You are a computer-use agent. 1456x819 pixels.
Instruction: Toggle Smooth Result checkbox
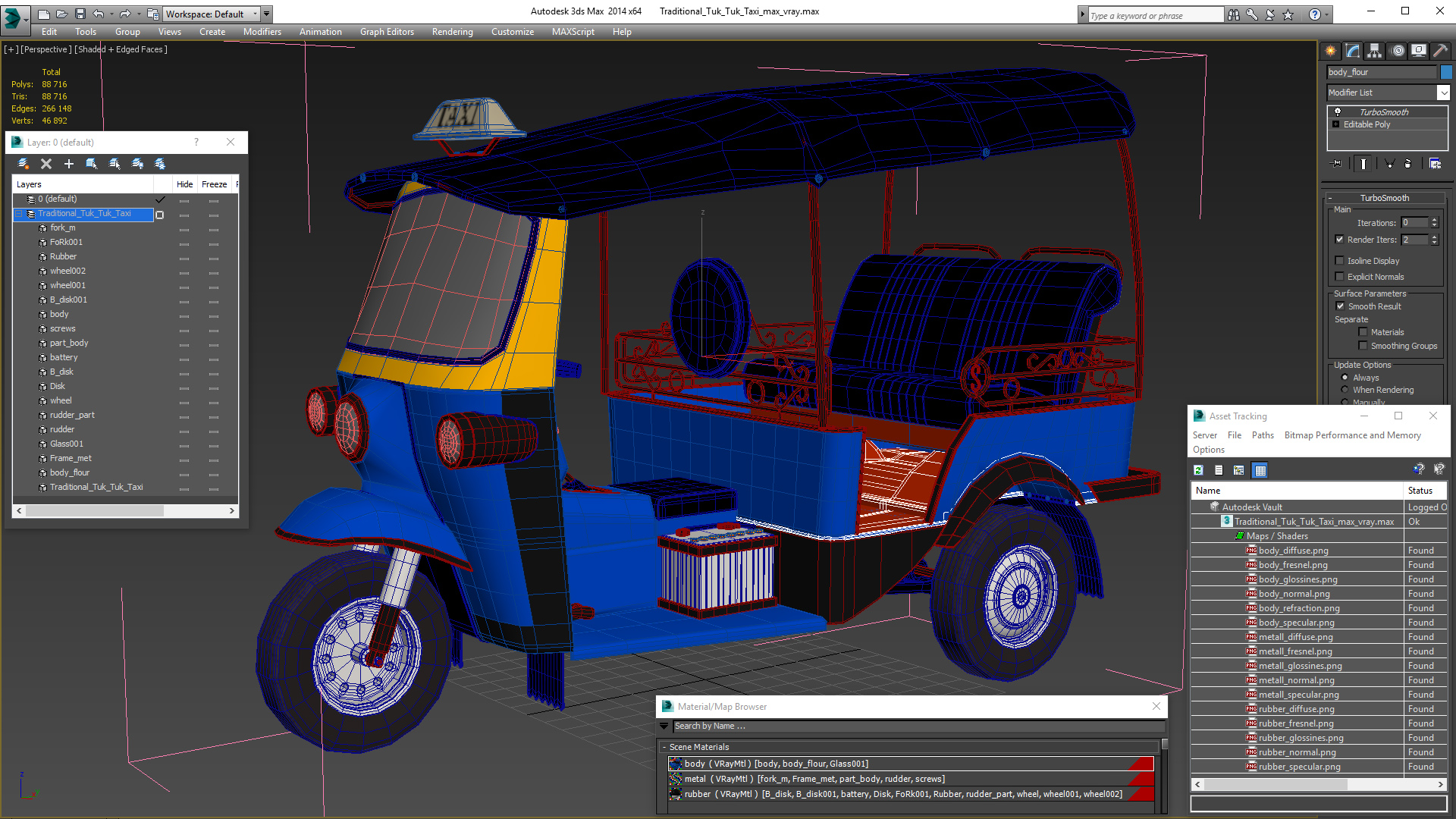[1340, 306]
